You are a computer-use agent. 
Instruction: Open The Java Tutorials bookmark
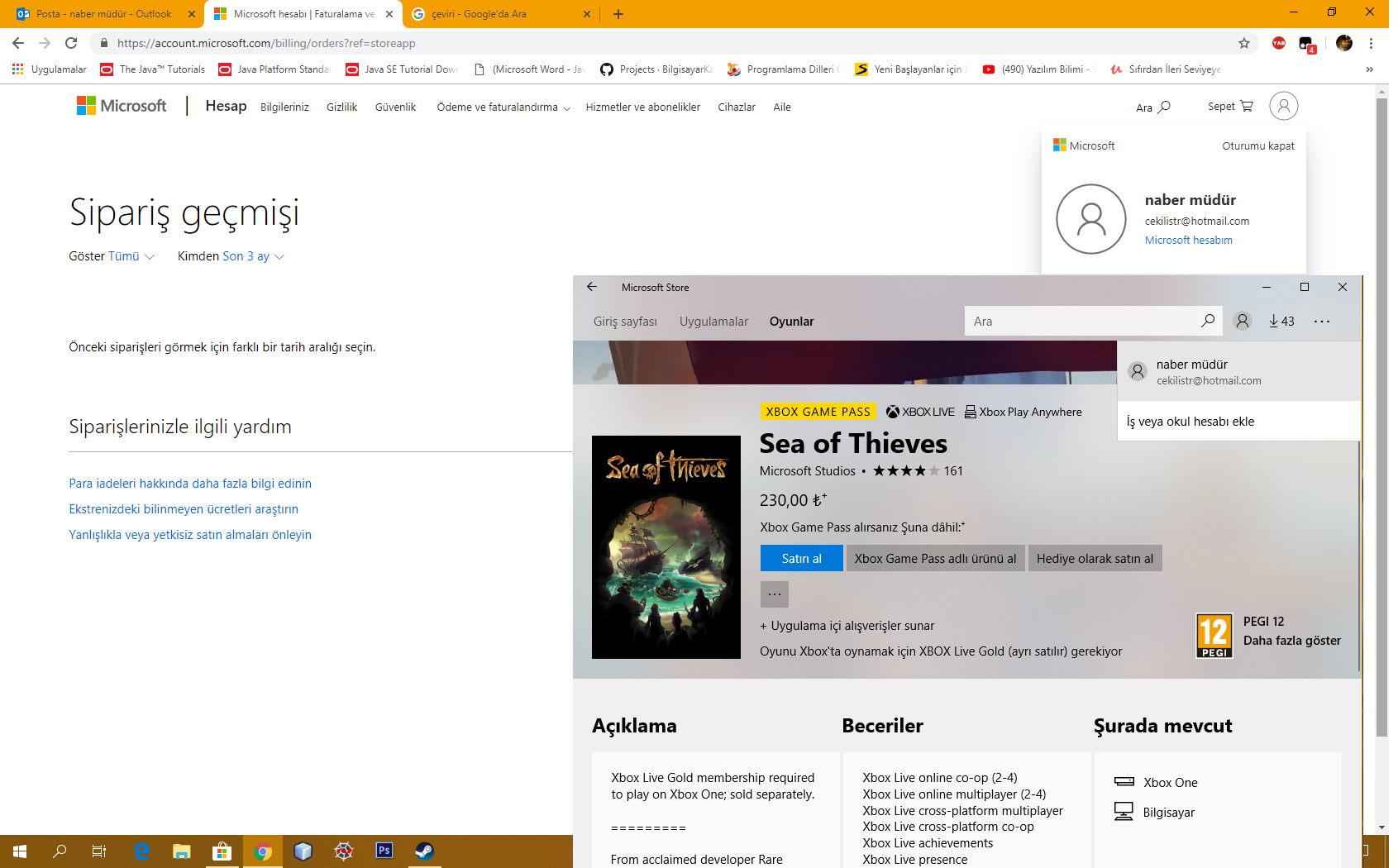point(153,69)
